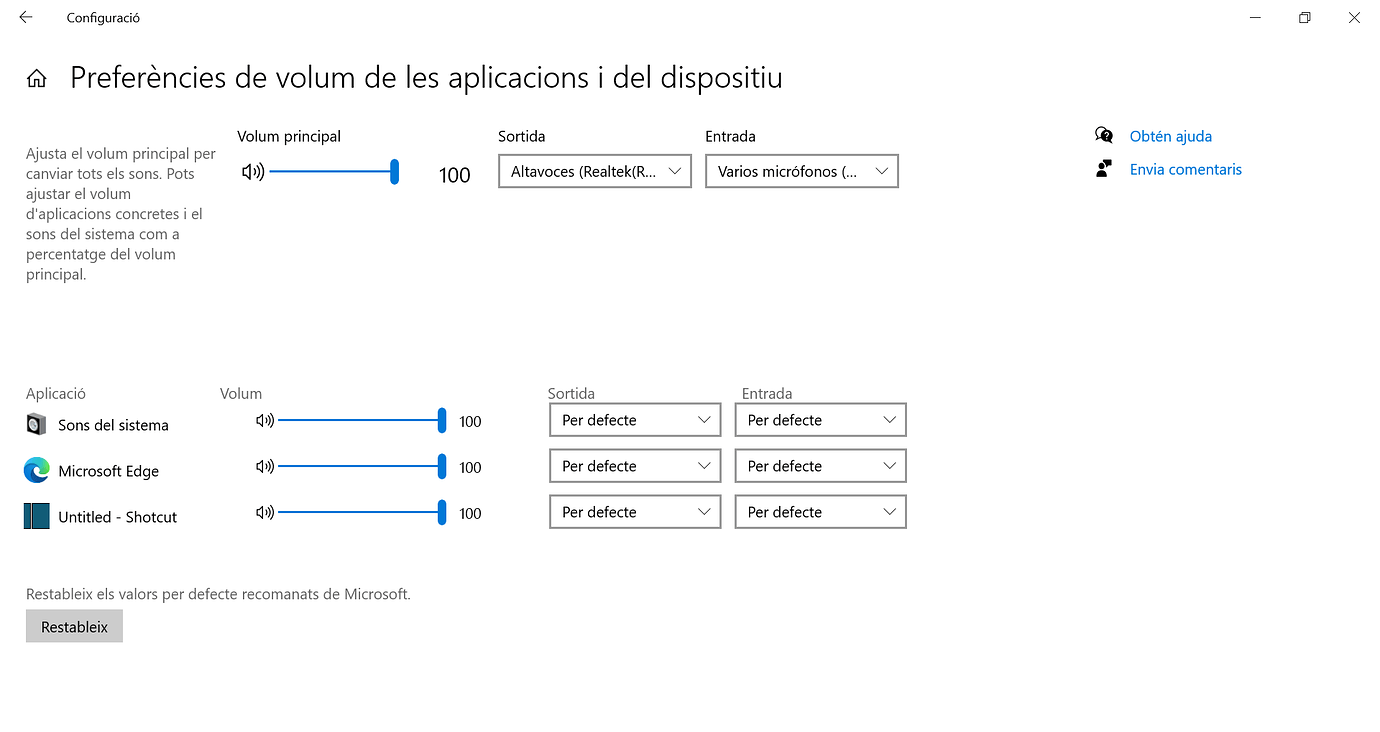Click the Volum principal slider handle

(395, 172)
